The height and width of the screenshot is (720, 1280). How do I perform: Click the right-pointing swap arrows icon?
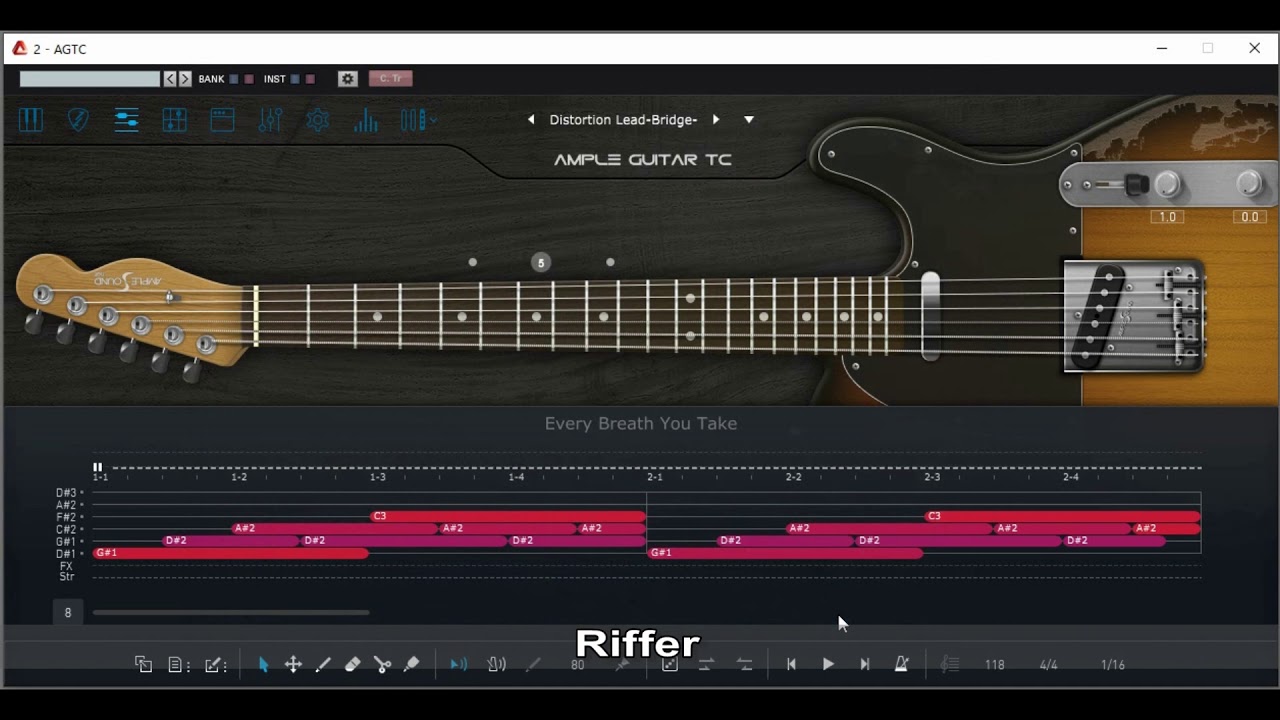[x=706, y=665]
